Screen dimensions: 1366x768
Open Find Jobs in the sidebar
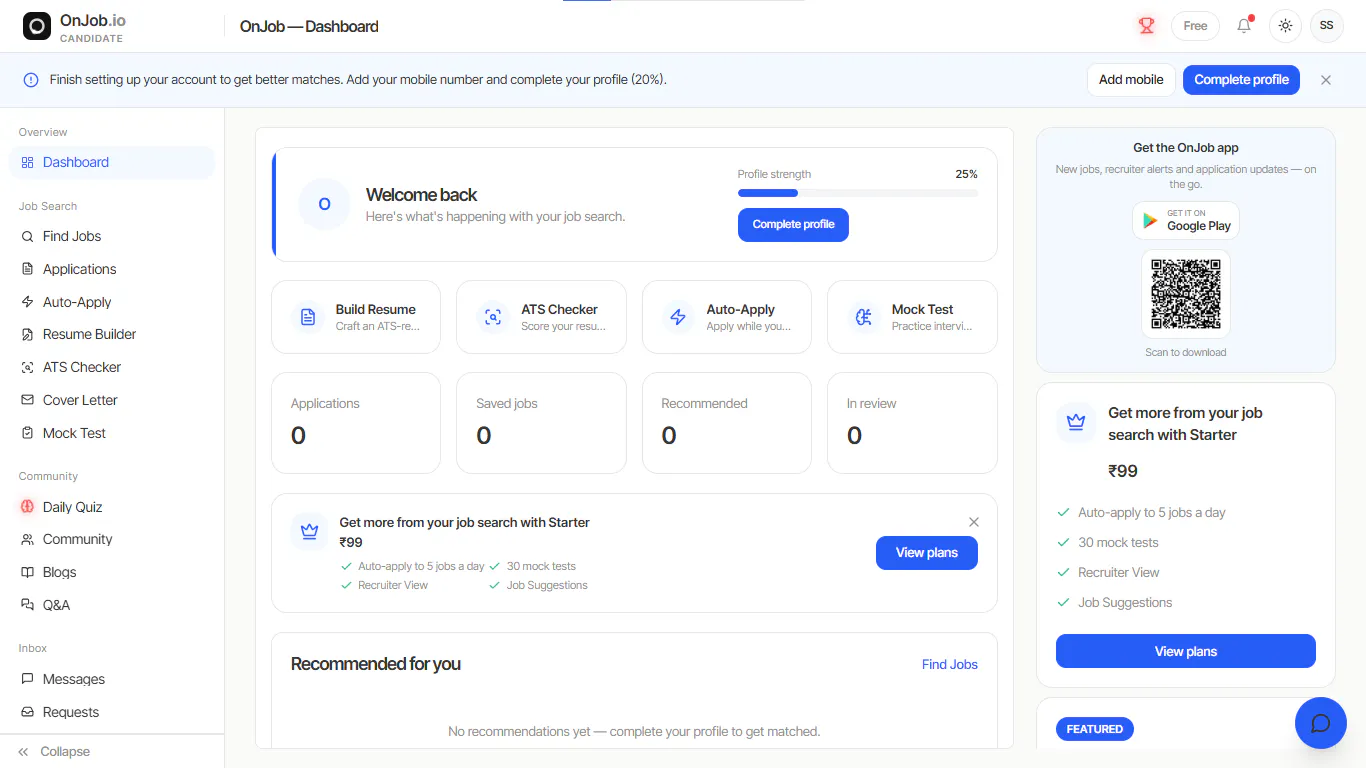[112, 236]
